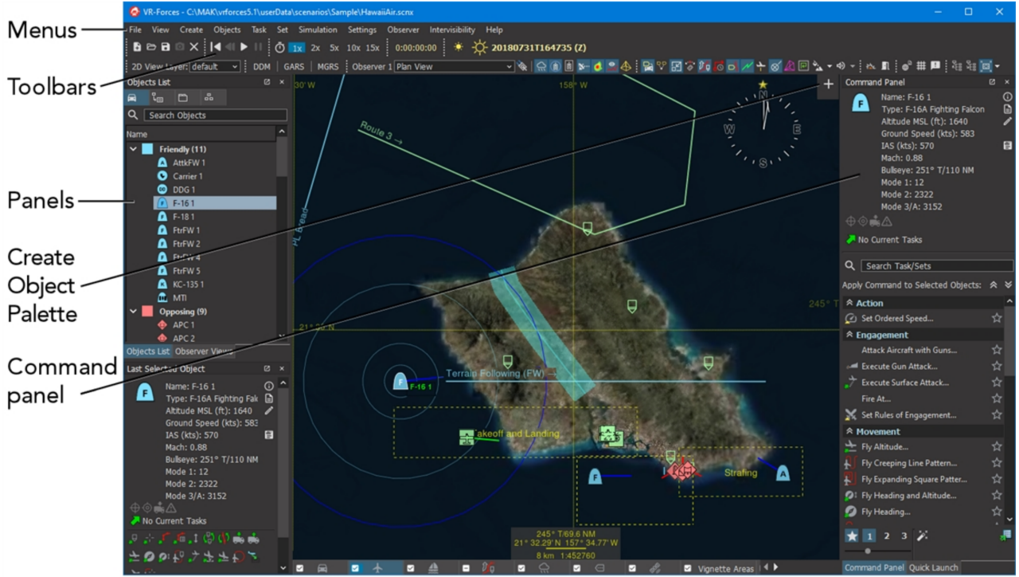
Task: Favorite the Set Ordered Speed star
Action: pos(996,318)
